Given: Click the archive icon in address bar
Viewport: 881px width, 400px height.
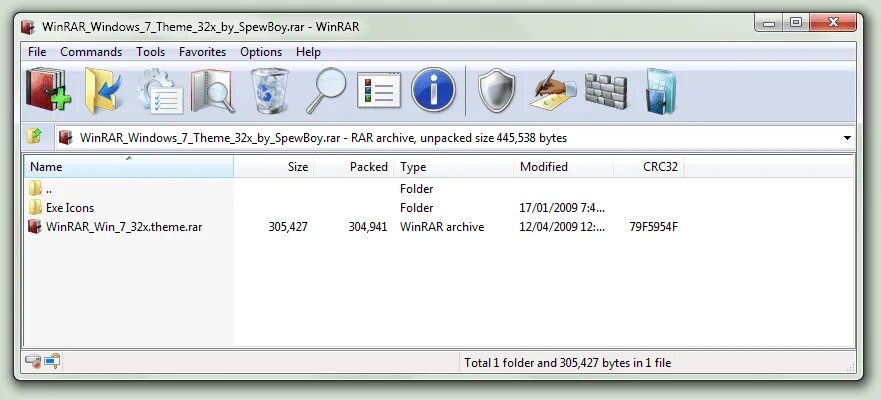Looking at the screenshot, I should [66, 138].
